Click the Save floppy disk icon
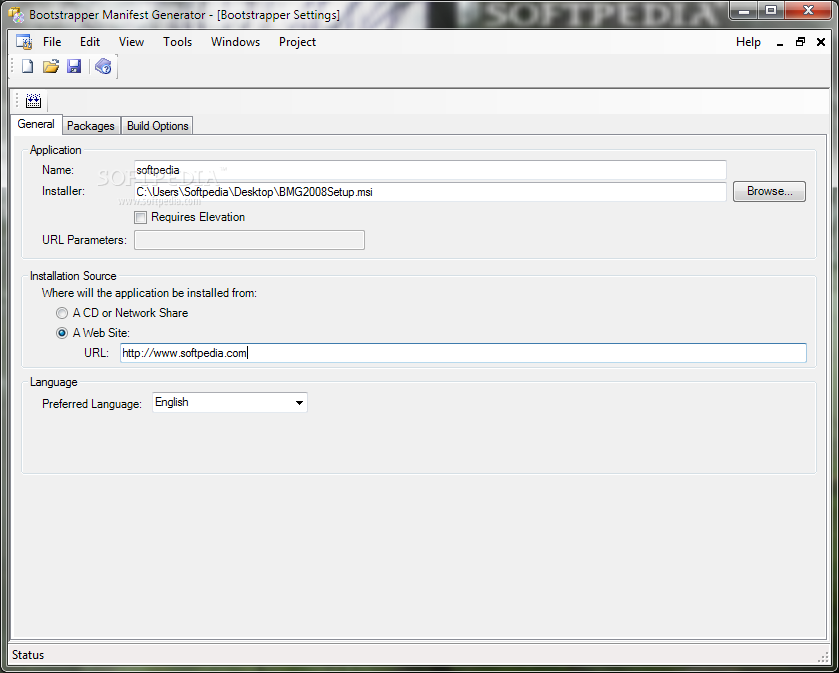The width and height of the screenshot is (839, 673). pos(74,66)
